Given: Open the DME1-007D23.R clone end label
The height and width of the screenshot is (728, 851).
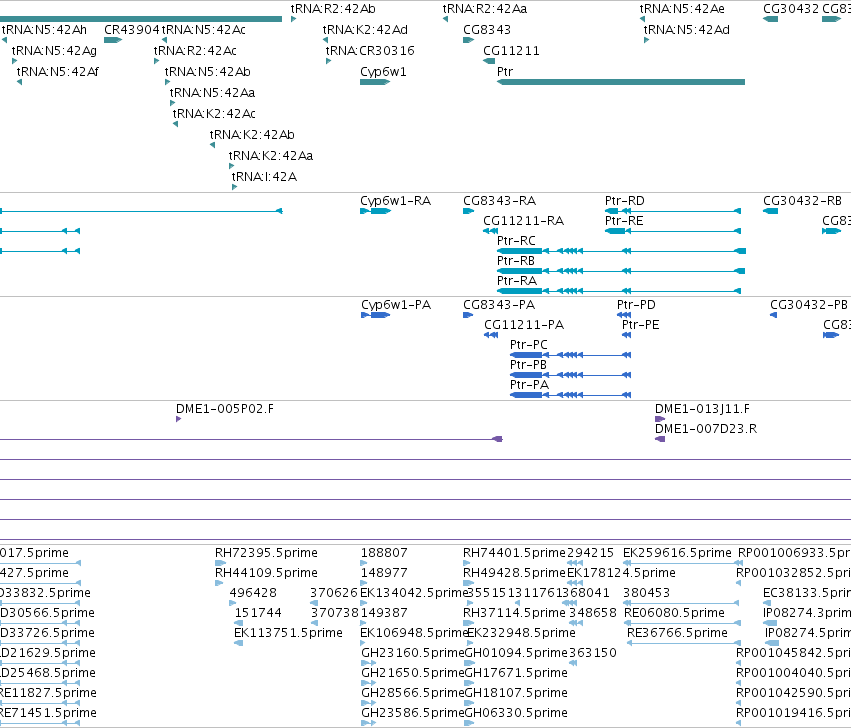Looking at the screenshot, I should pyautogui.click(x=706, y=429).
